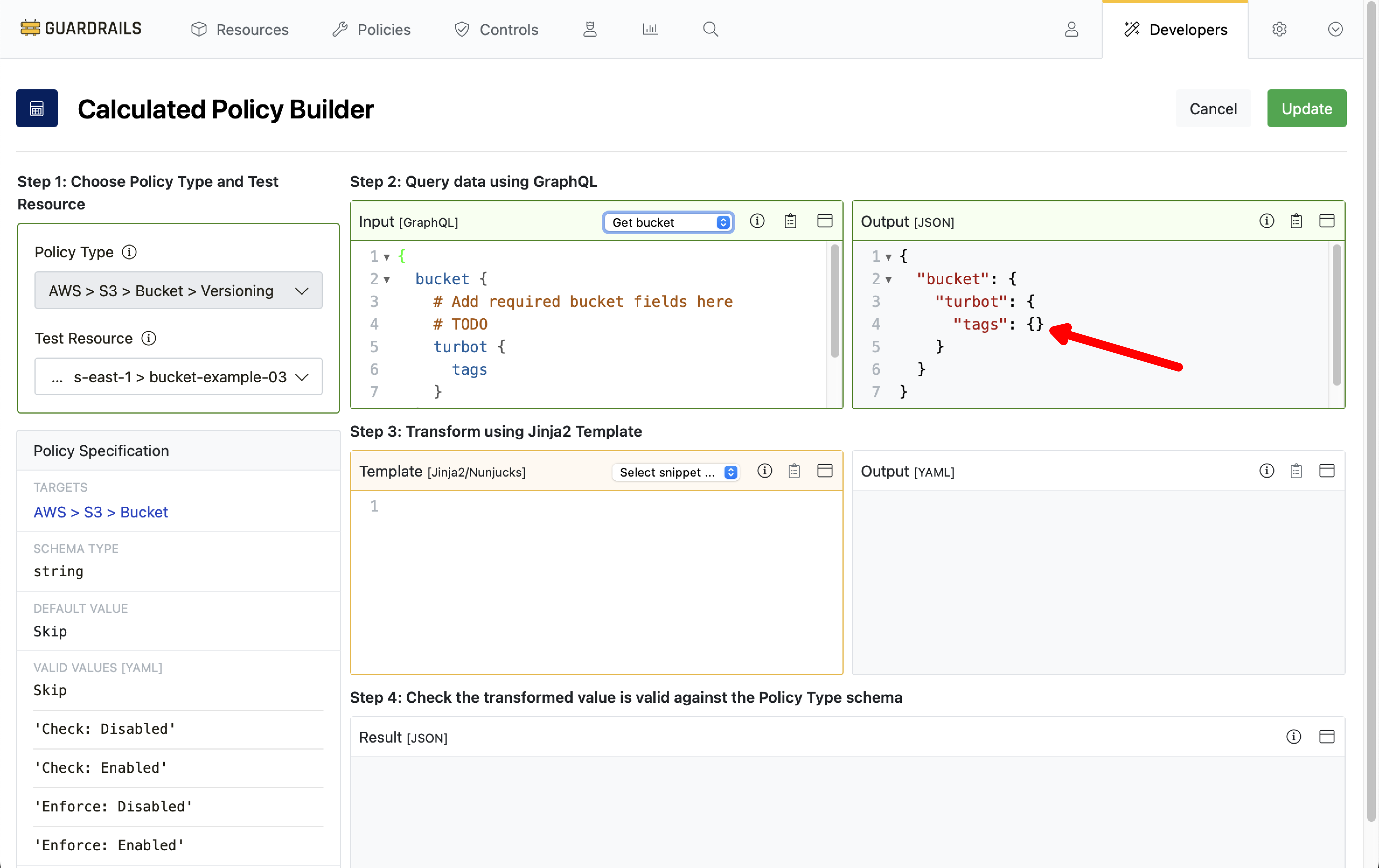This screenshot has height=868, width=1379.
Task: Follow the AWS > S3 > Bucket link
Action: [x=101, y=512]
